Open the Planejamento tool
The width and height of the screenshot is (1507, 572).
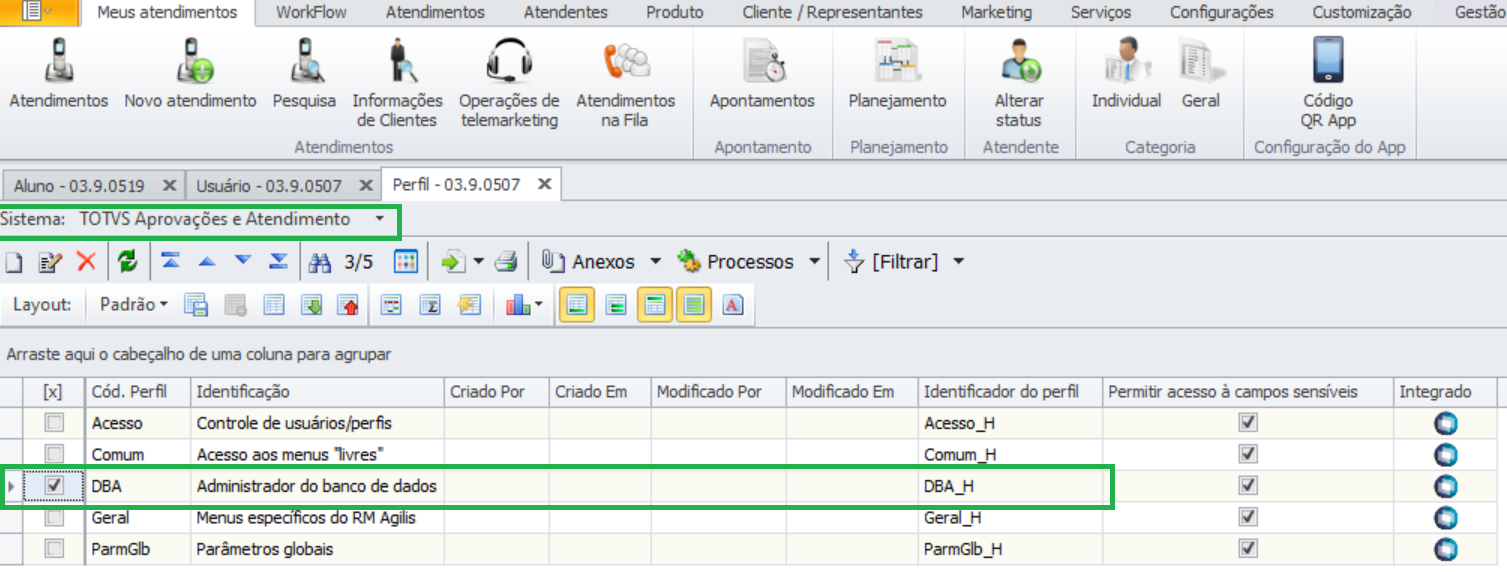(x=897, y=74)
